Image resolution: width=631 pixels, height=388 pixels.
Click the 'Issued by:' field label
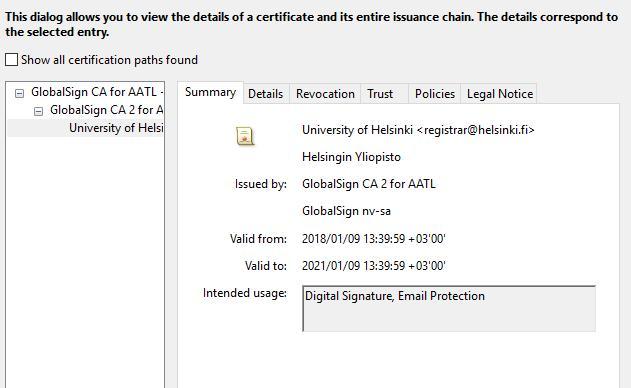tap(261, 184)
